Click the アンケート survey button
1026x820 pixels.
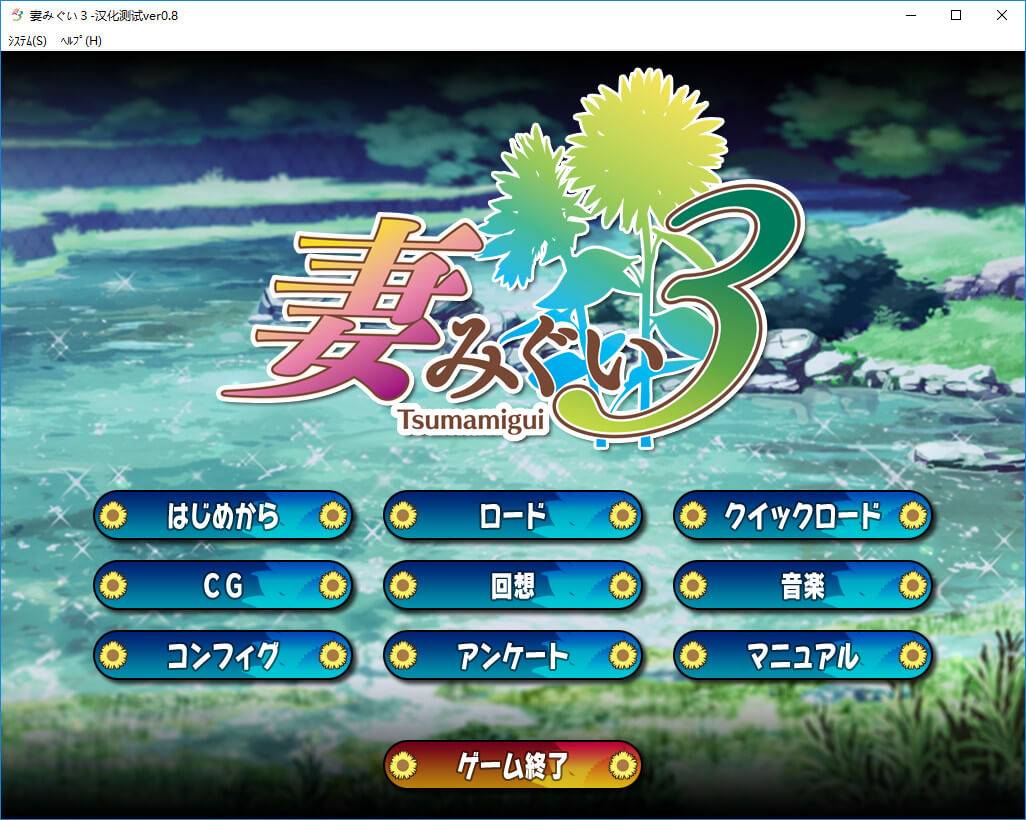click(x=513, y=656)
